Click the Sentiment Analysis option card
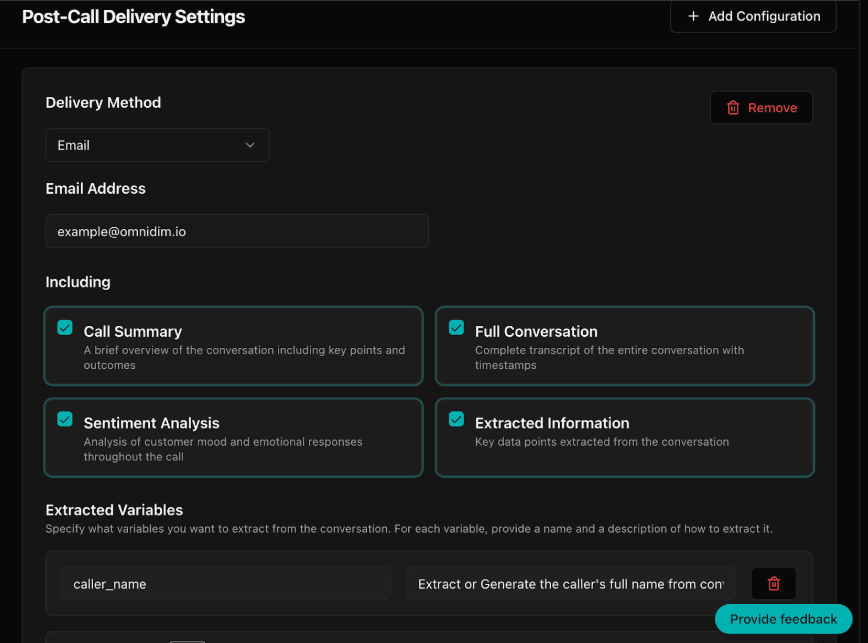 (x=233, y=437)
